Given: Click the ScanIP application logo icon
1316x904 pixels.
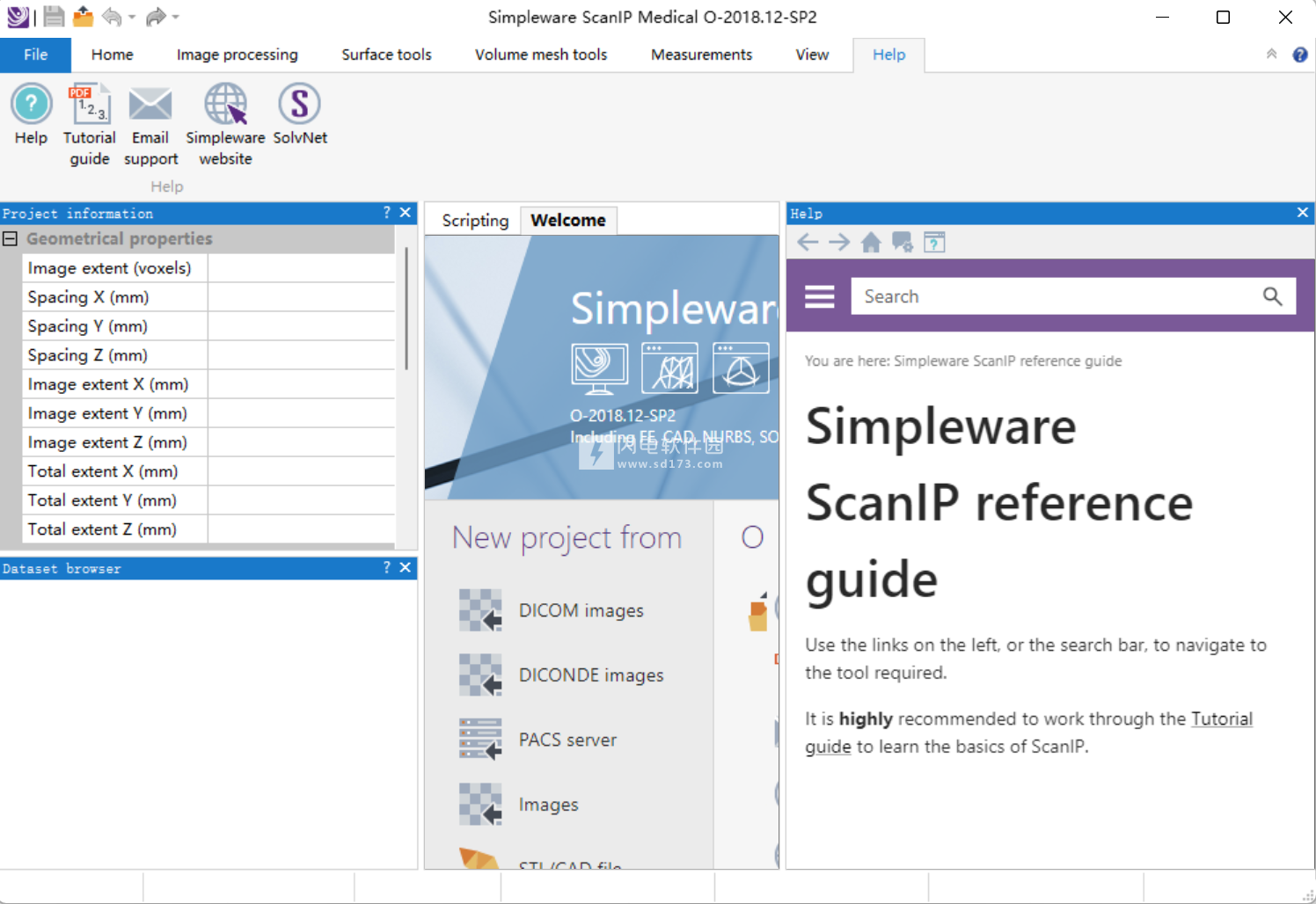Looking at the screenshot, I should [18, 16].
